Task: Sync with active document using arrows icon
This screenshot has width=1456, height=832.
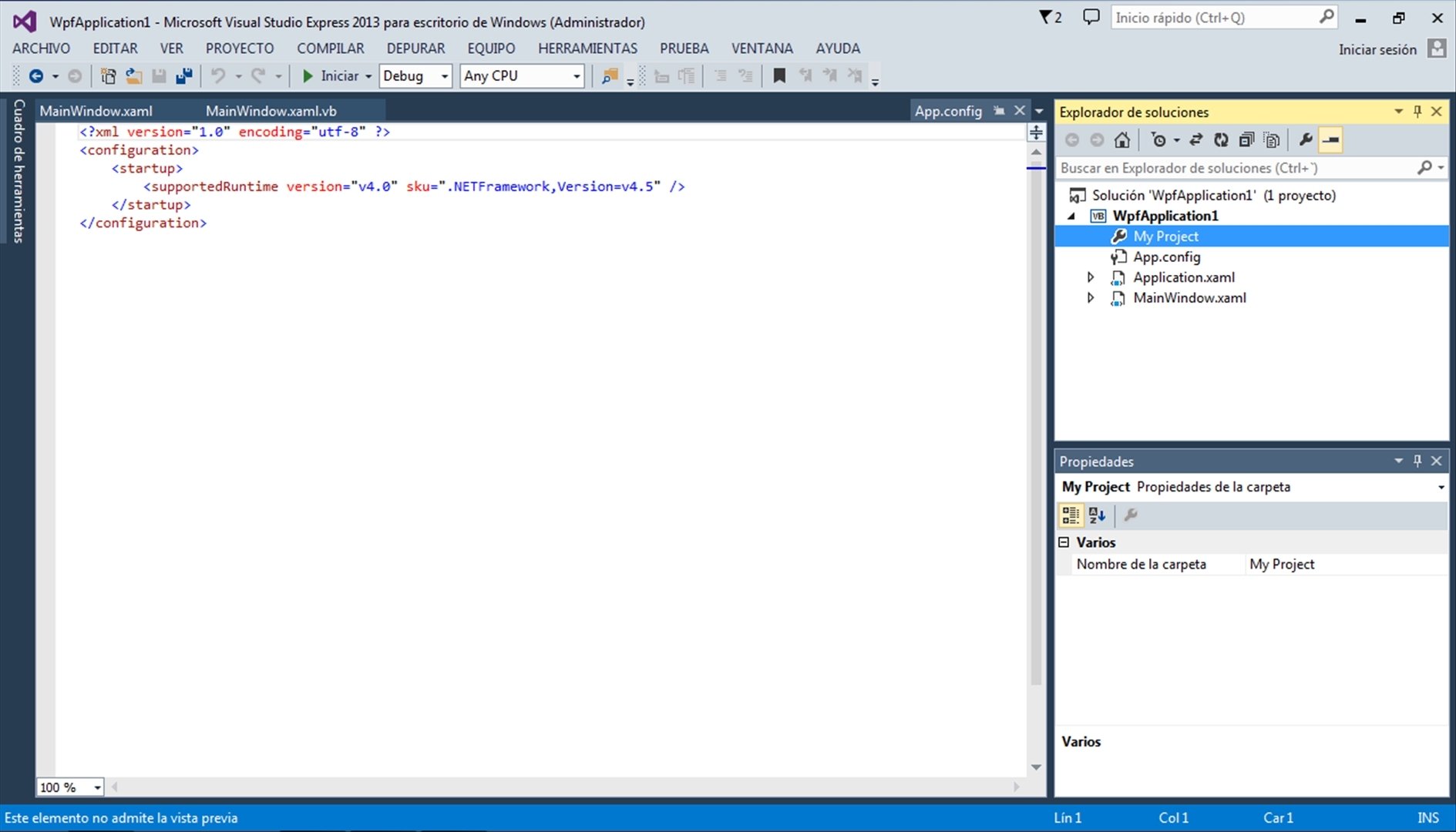Action: click(x=1195, y=140)
